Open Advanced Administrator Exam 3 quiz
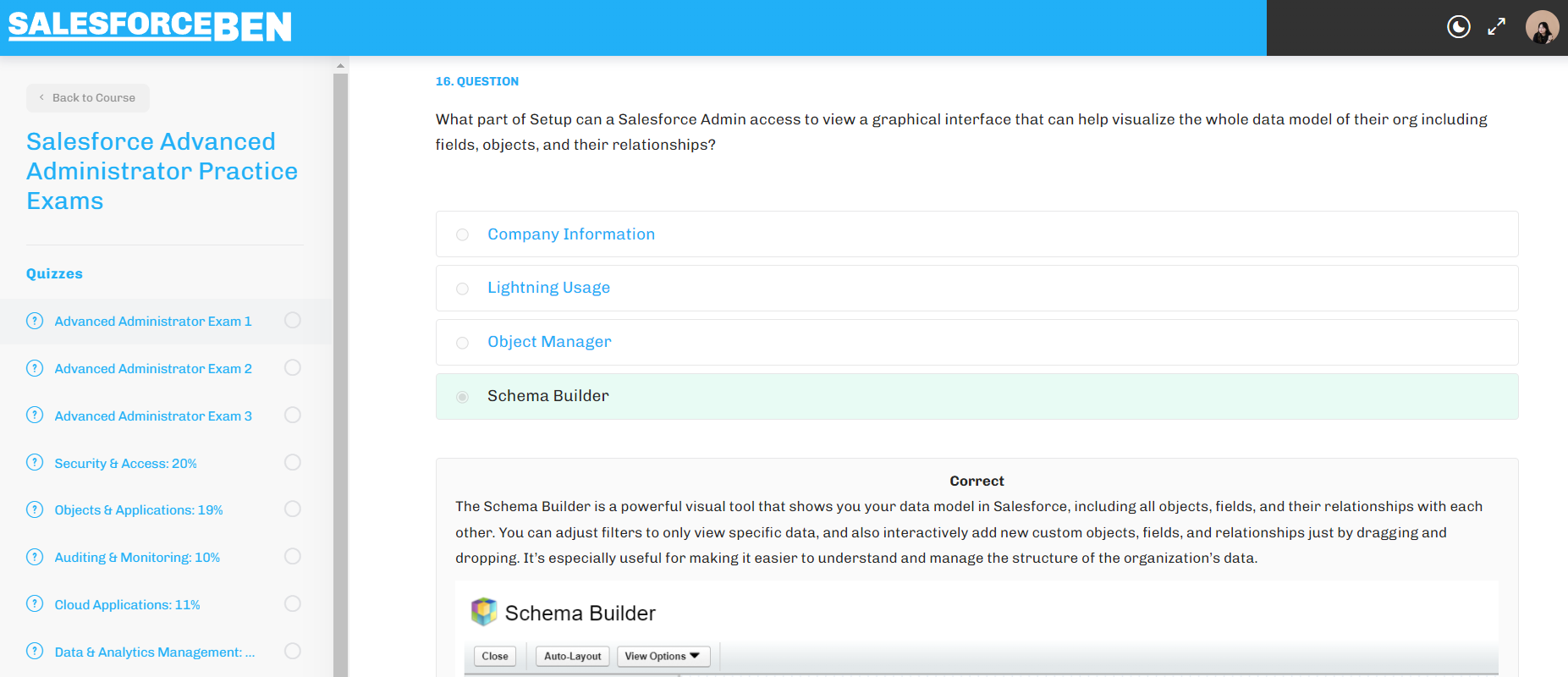Viewport: 1568px width, 677px height. click(x=153, y=416)
